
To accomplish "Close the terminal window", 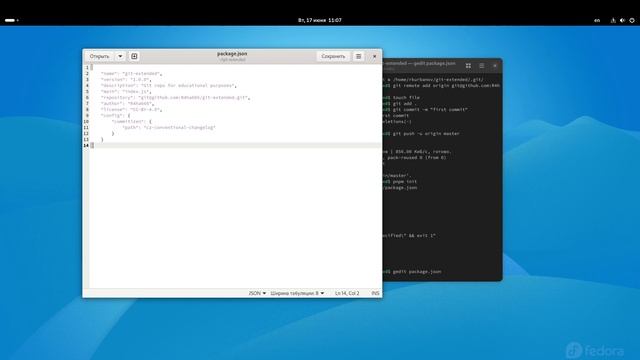I will pos(495,66).
